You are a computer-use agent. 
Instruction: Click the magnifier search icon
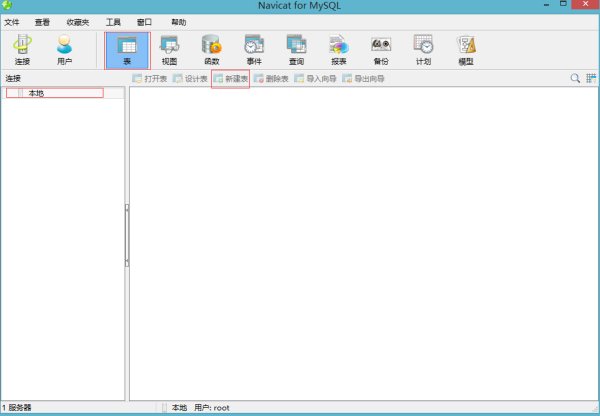575,78
